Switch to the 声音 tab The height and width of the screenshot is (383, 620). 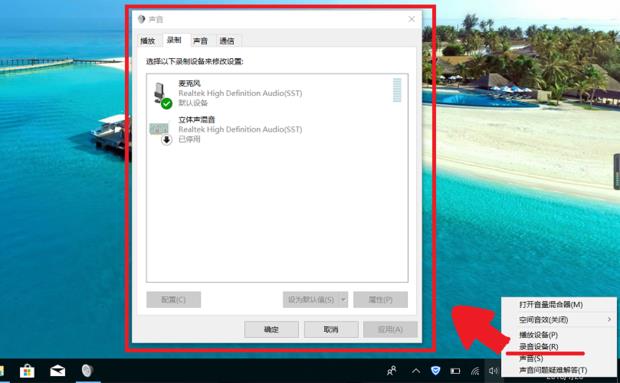tap(200, 41)
